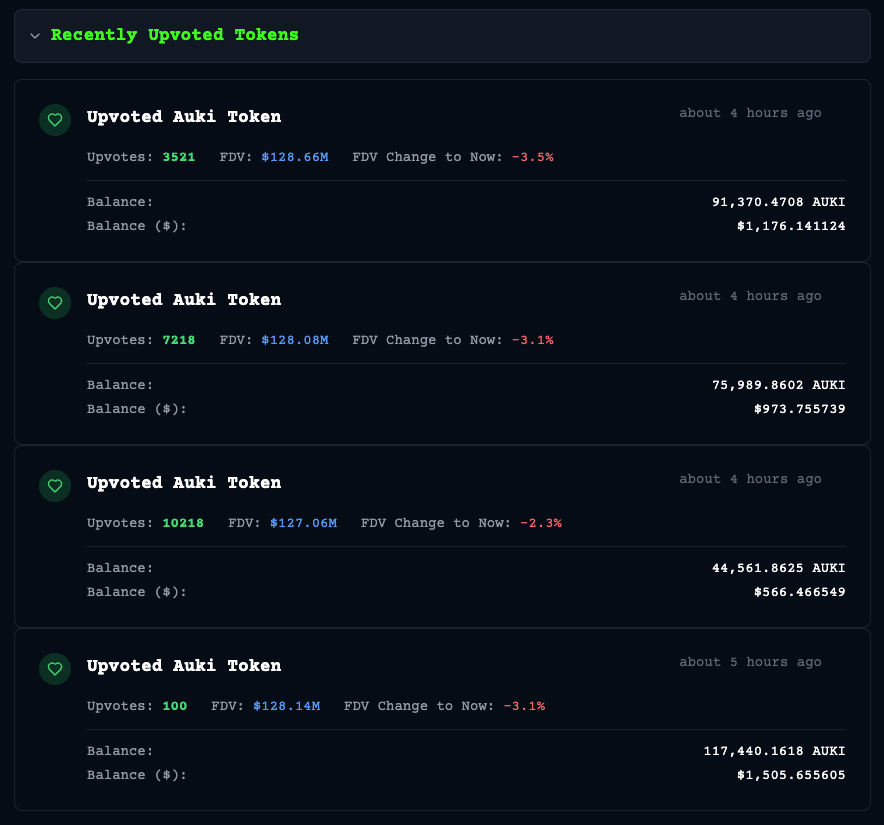884x825 pixels.
Task: Click upvote count 3521
Action: point(179,157)
